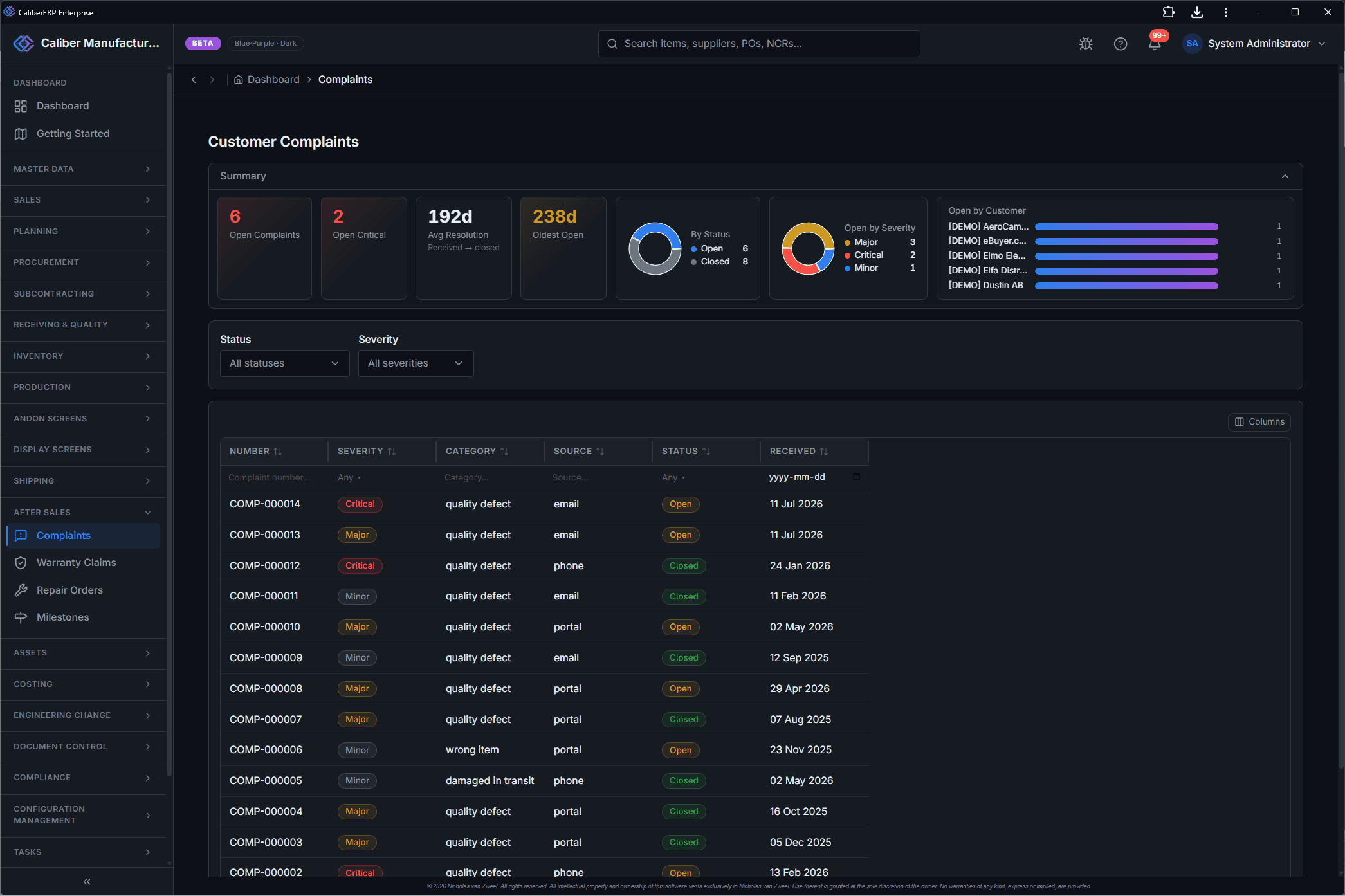Open the All statuses dropdown

click(x=284, y=363)
